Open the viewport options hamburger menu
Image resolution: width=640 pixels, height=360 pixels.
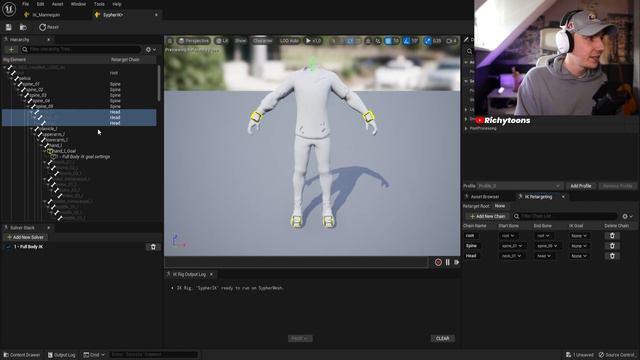point(170,41)
